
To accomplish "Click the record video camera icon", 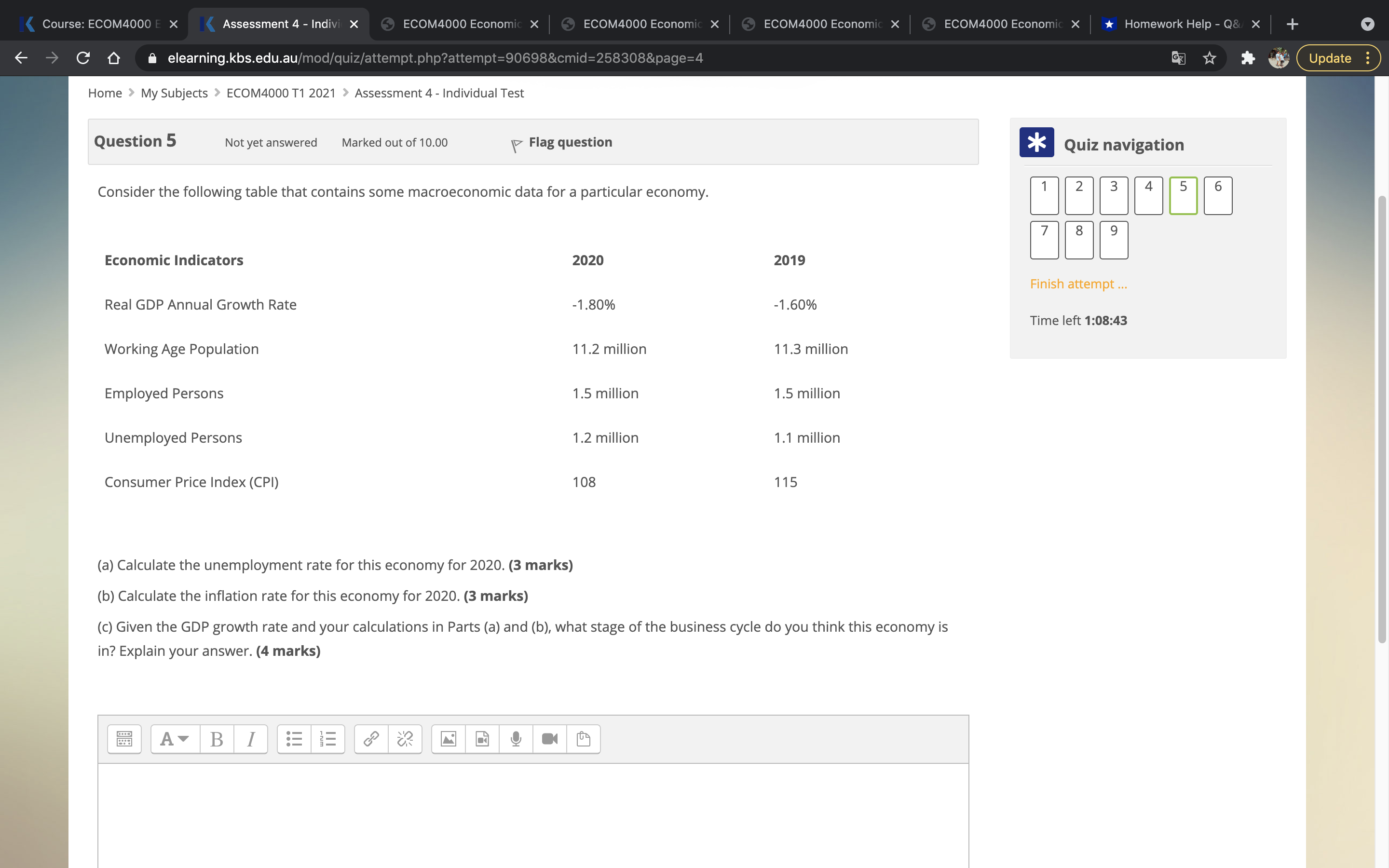I will pyautogui.click(x=549, y=738).
